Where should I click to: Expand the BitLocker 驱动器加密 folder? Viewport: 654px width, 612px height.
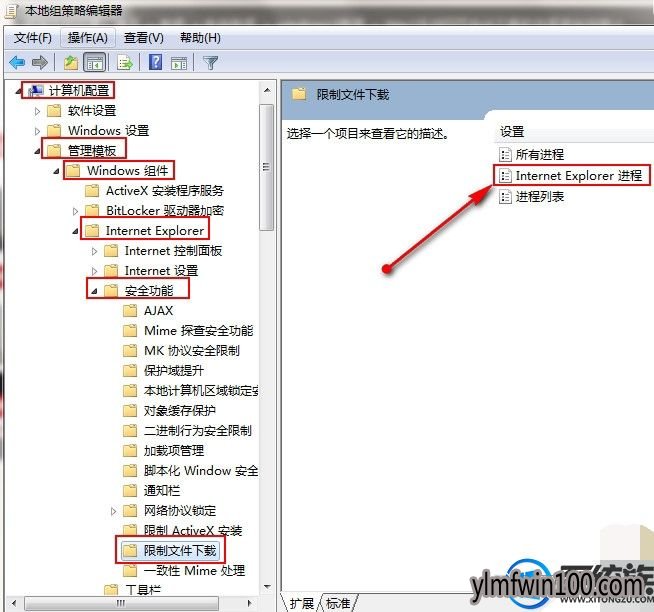pyautogui.click(x=75, y=211)
